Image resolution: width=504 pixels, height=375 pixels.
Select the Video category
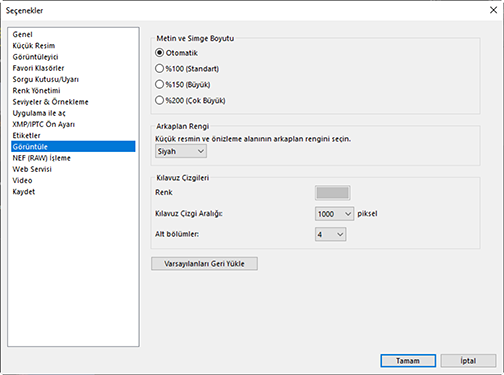pos(73,180)
